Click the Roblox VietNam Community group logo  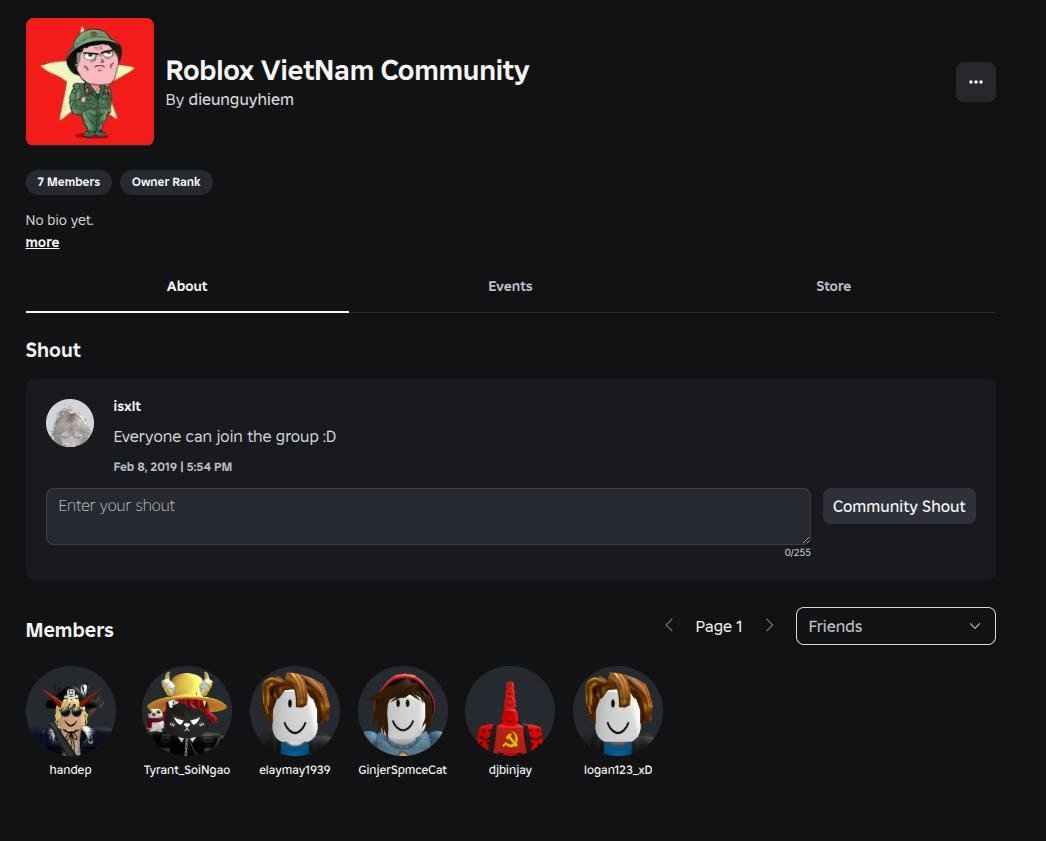(x=90, y=81)
